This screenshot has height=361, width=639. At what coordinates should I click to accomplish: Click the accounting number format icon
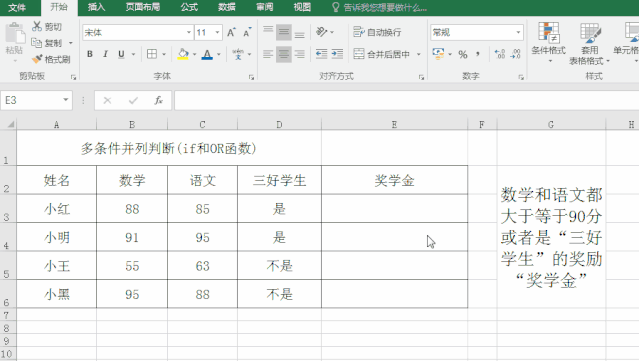tap(438, 54)
